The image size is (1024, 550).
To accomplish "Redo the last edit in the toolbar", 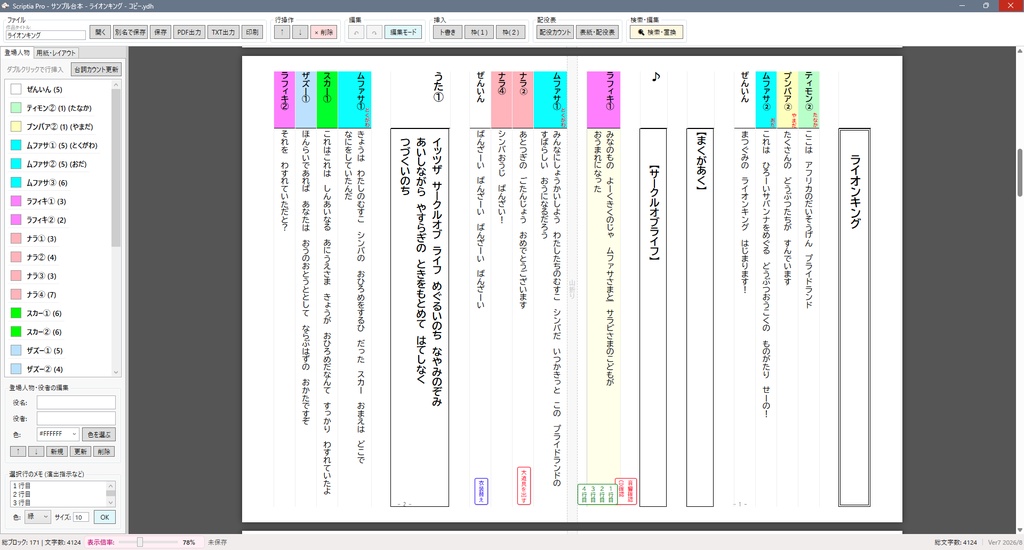I will pos(374,32).
